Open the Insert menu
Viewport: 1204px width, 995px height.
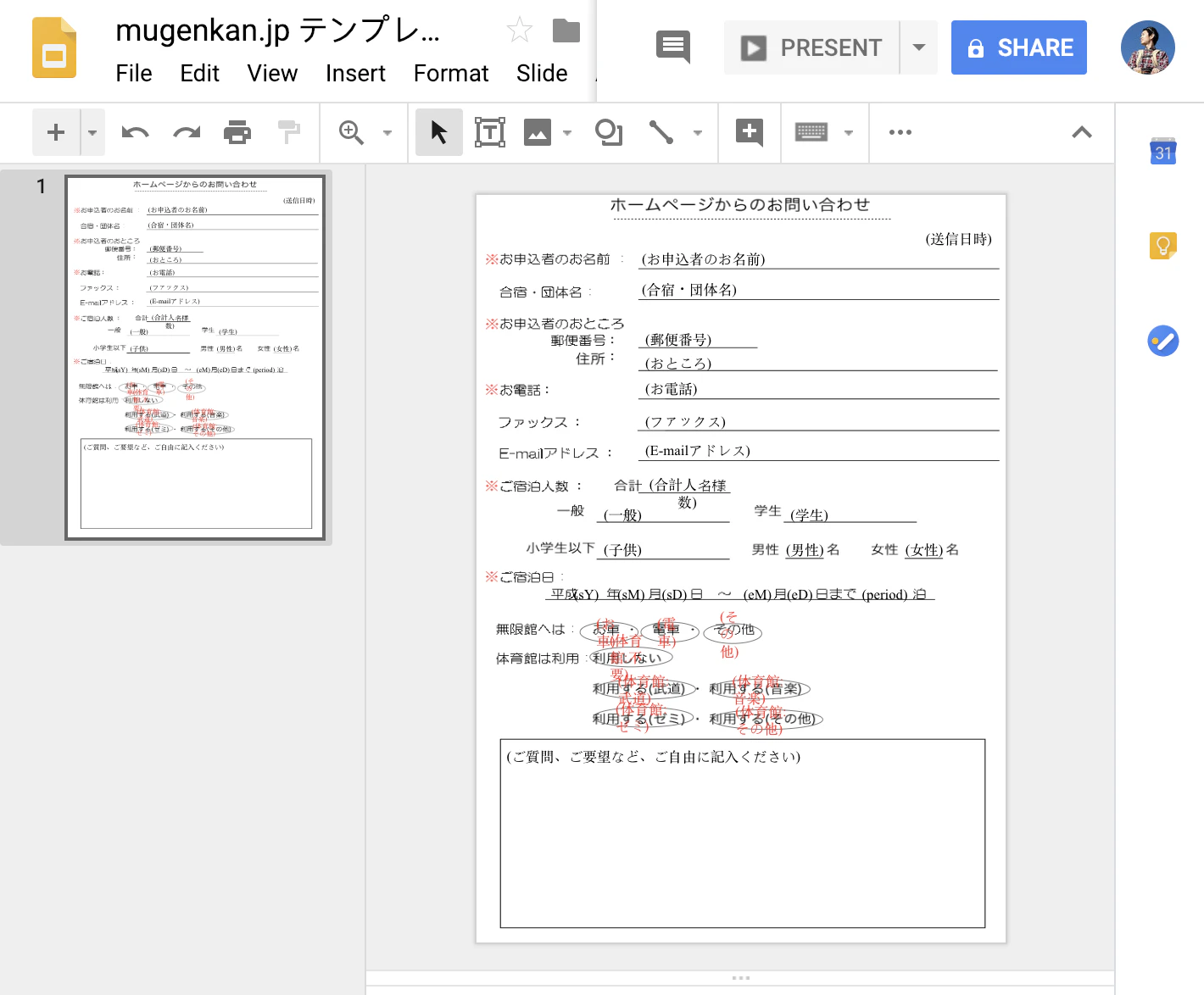355,74
